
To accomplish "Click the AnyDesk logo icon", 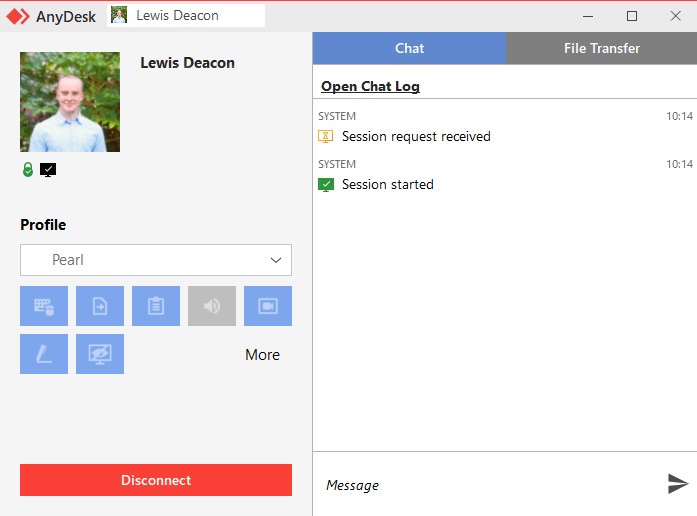I will click(18, 16).
